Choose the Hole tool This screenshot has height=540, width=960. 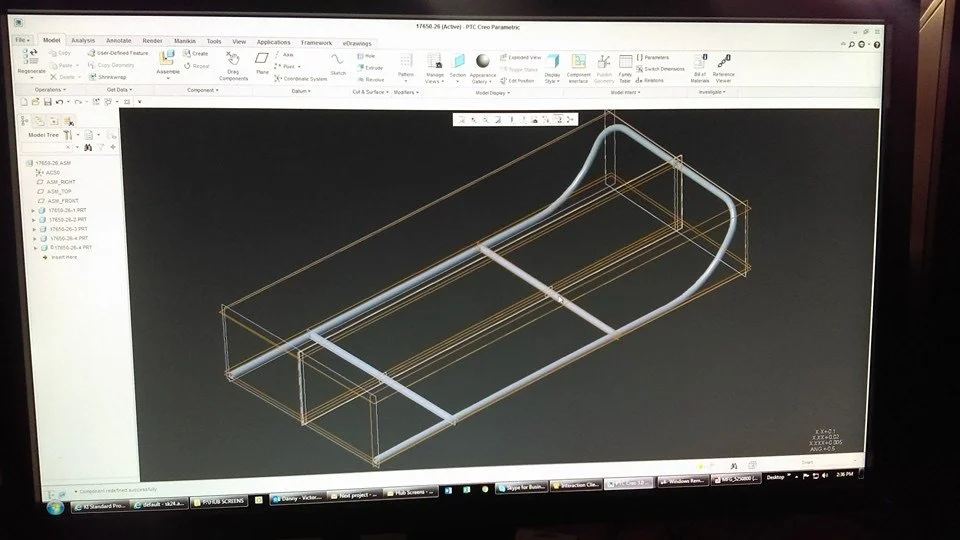(366, 56)
